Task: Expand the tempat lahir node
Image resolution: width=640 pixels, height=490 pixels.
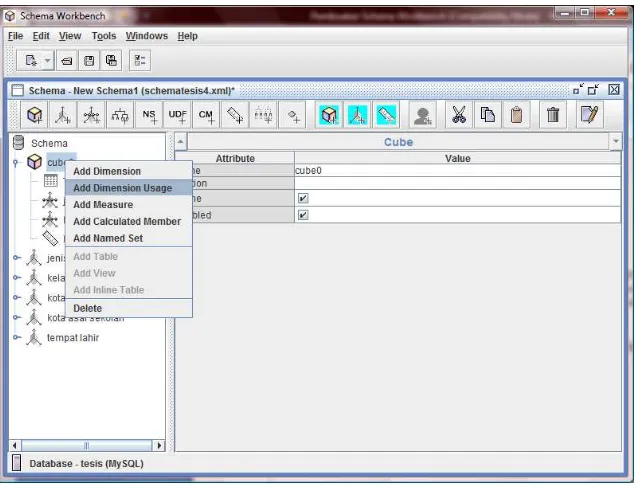Action: [17, 337]
